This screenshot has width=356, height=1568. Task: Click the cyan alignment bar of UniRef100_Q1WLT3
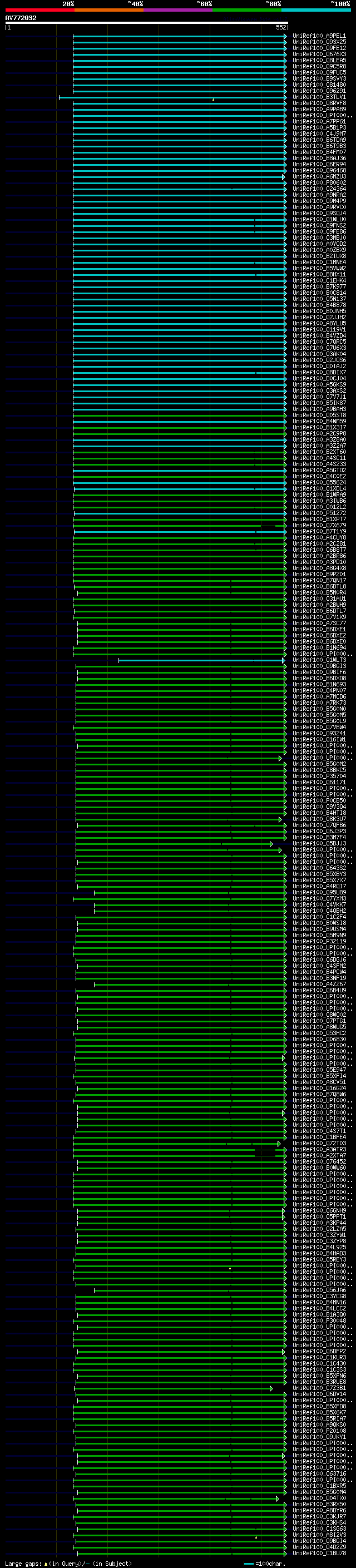(201, 660)
